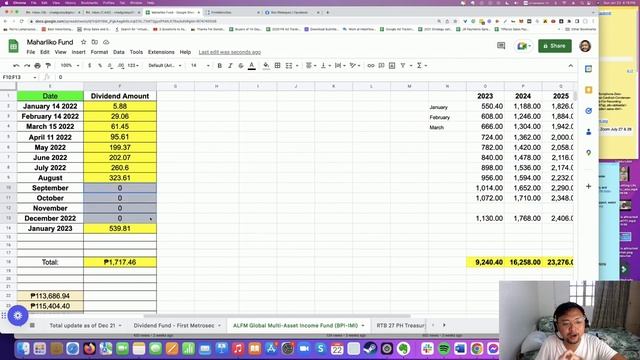
Task: Select the Total cell showing ₱1,717.46
Action: [120, 262]
